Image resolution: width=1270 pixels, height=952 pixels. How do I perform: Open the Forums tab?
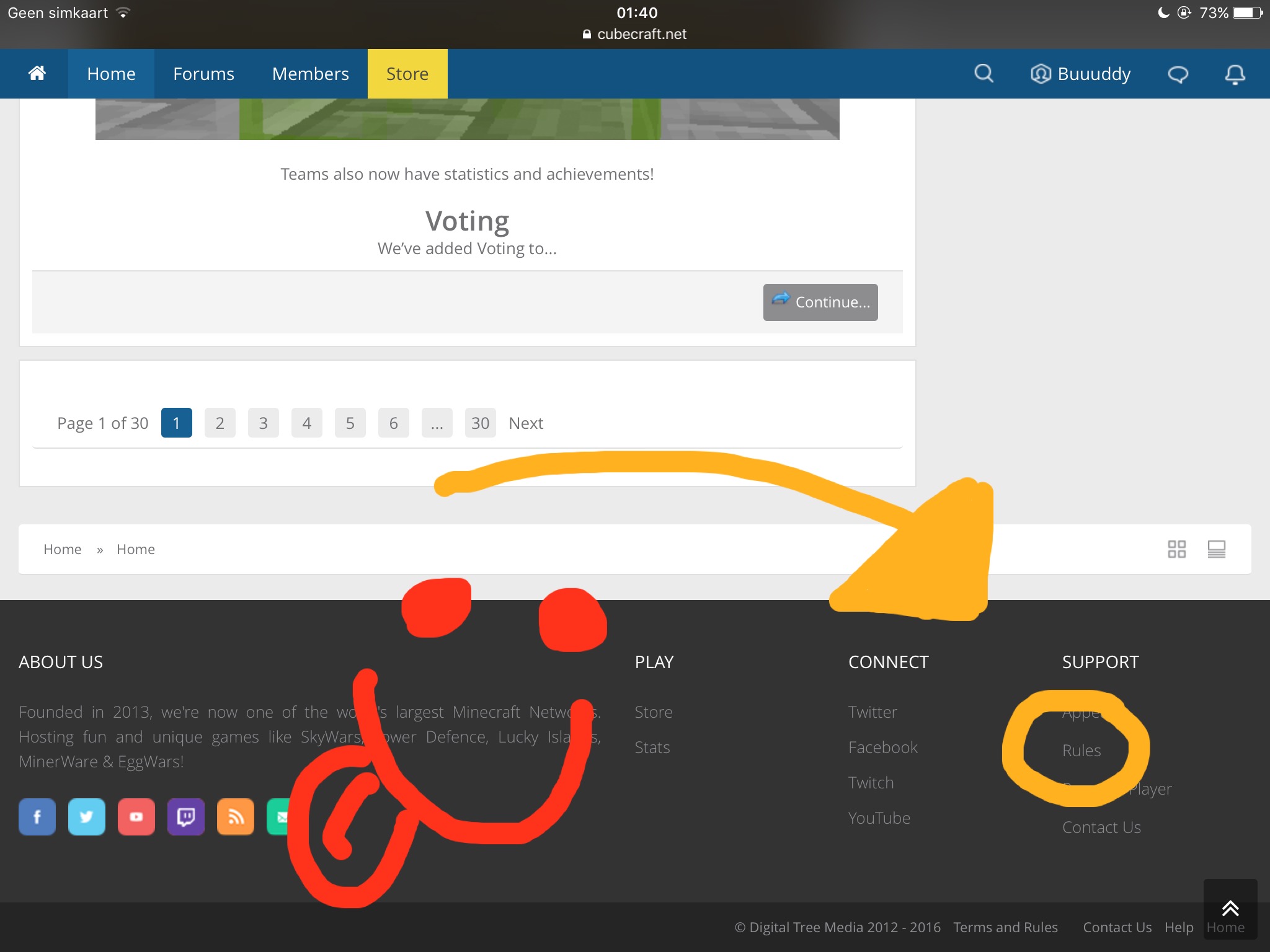(x=203, y=74)
